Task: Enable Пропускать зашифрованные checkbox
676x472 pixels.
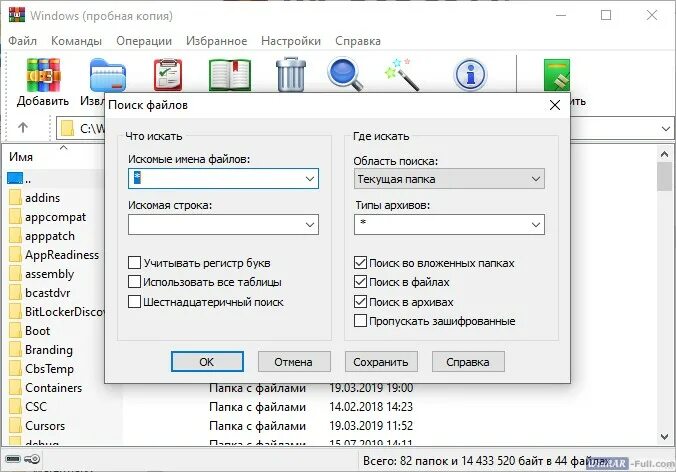Action: [x=360, y=321]
